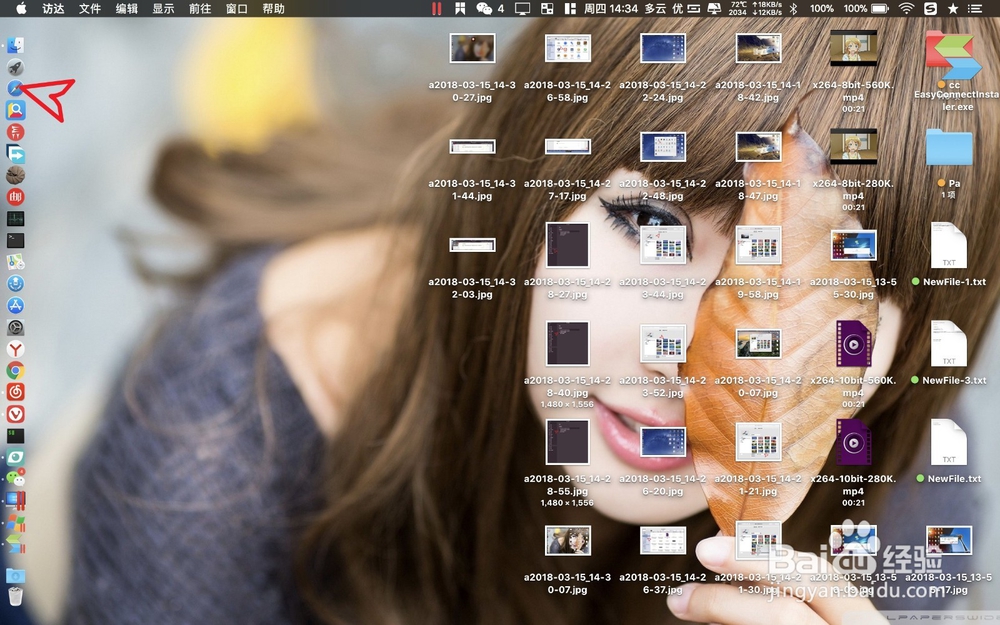
Task: Open Downloads folder in dock
Action: point(15,576)
